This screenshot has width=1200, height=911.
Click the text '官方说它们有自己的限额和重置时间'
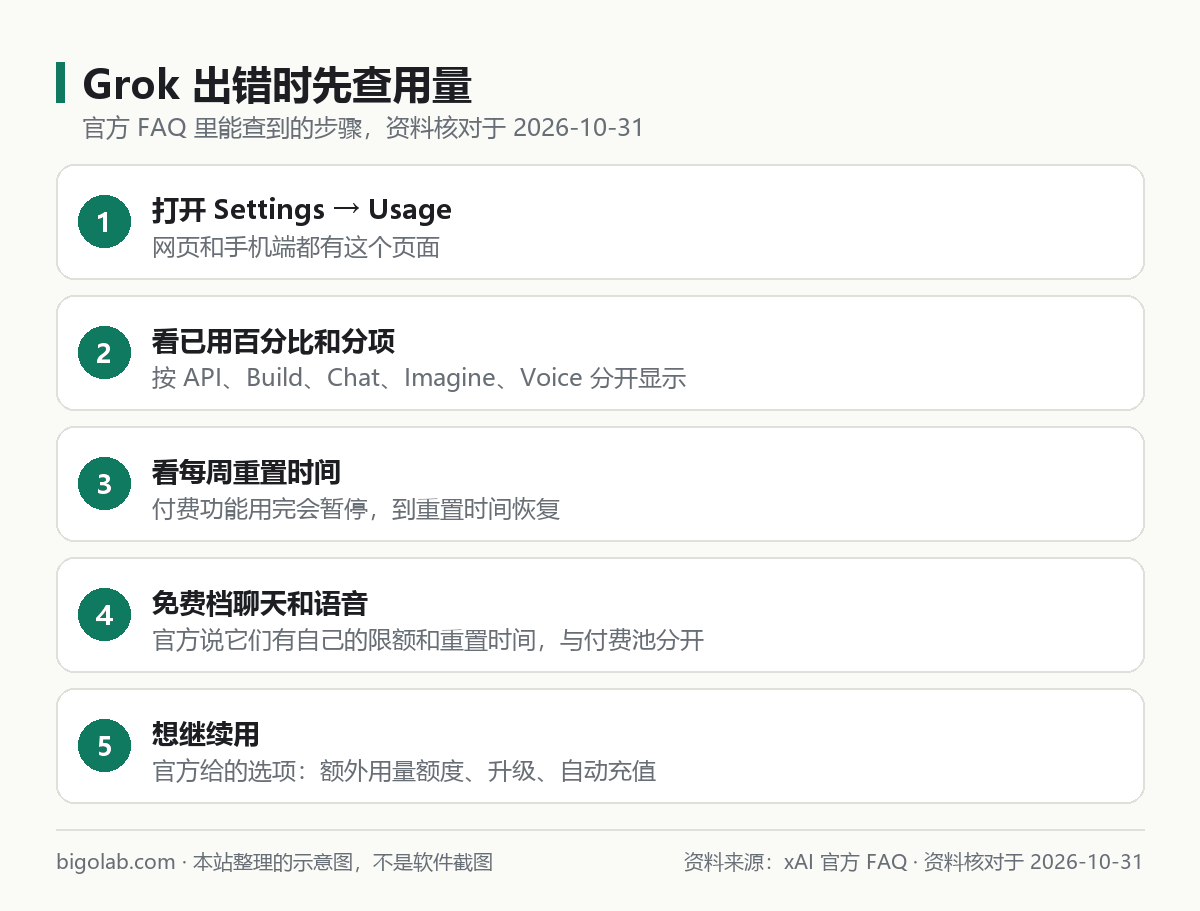click(x=344, y=640)
